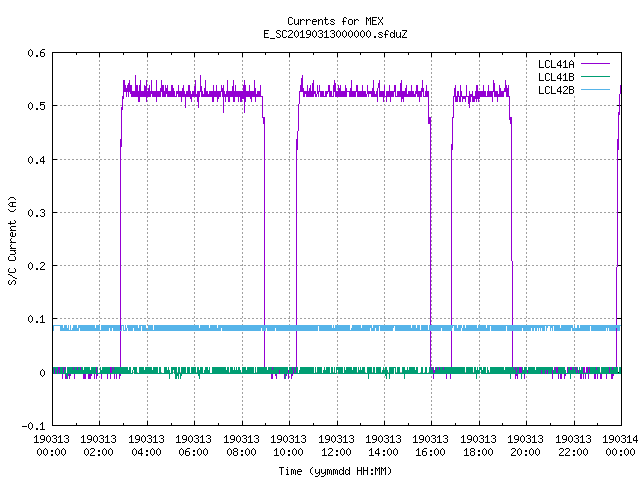Click the 190313 00:00 x-axis tick label
The height and width of the screenshot is (480, 640).
click(x=51, y=445)
